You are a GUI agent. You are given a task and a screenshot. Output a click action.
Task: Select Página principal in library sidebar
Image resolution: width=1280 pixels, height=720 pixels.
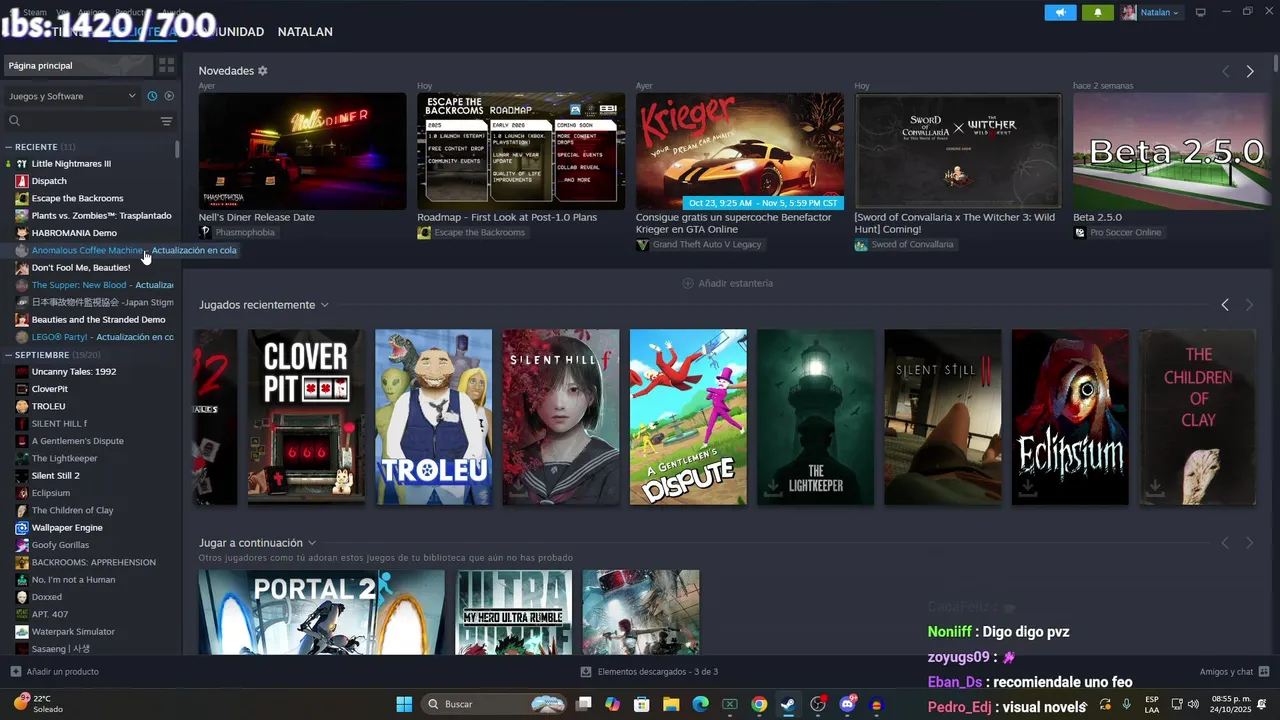click(78, 65)
